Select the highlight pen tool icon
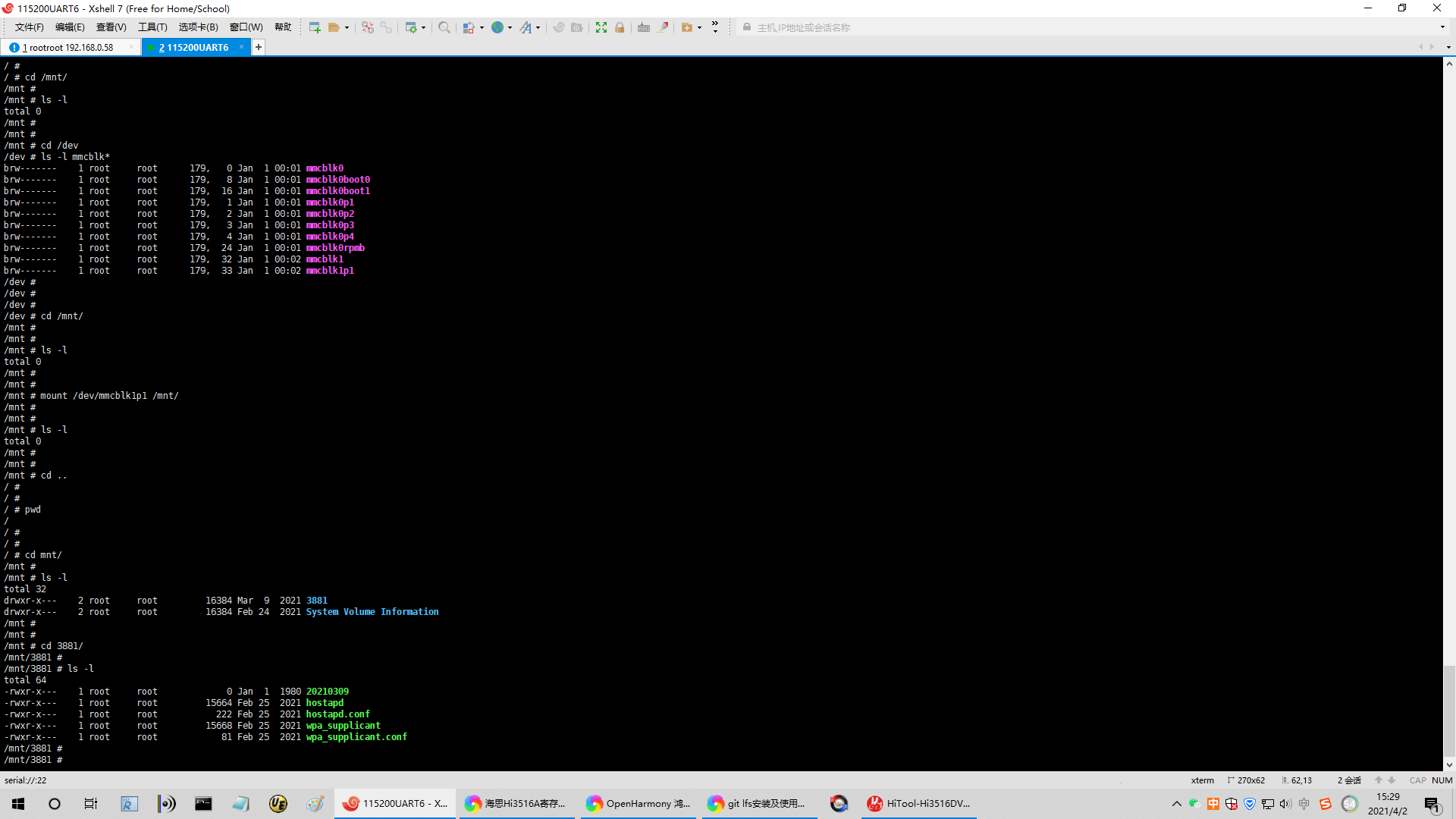The height and width of the screenshot is (819, 1456). [x=664, y=27]
